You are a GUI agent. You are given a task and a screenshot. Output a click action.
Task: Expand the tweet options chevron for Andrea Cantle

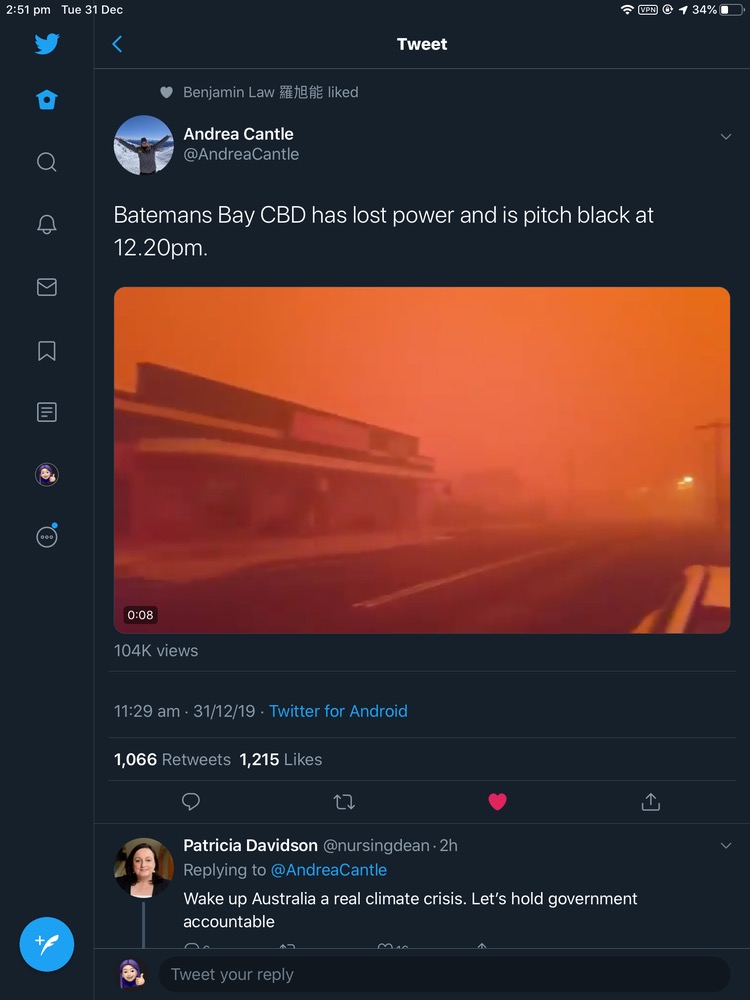pos(726,136)
